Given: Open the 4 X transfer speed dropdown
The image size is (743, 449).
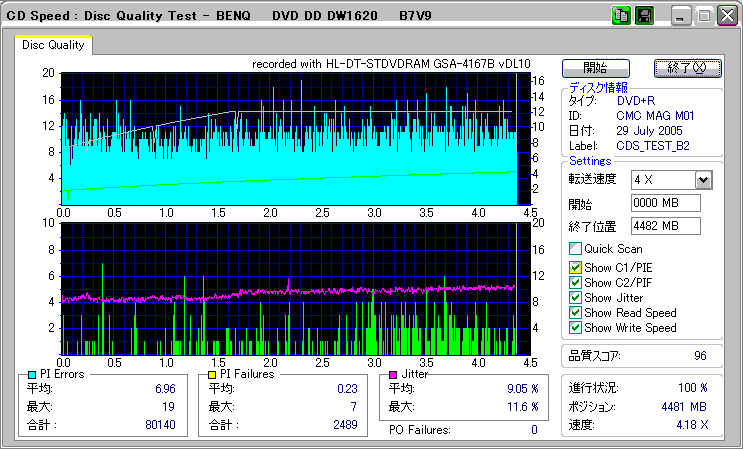Looking at the screenshot, I should point(703,179).
